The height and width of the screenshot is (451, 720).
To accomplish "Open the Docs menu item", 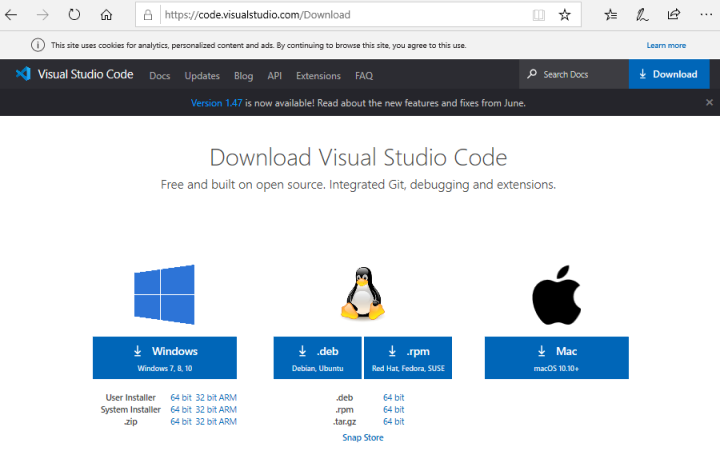I will (159, 76).
